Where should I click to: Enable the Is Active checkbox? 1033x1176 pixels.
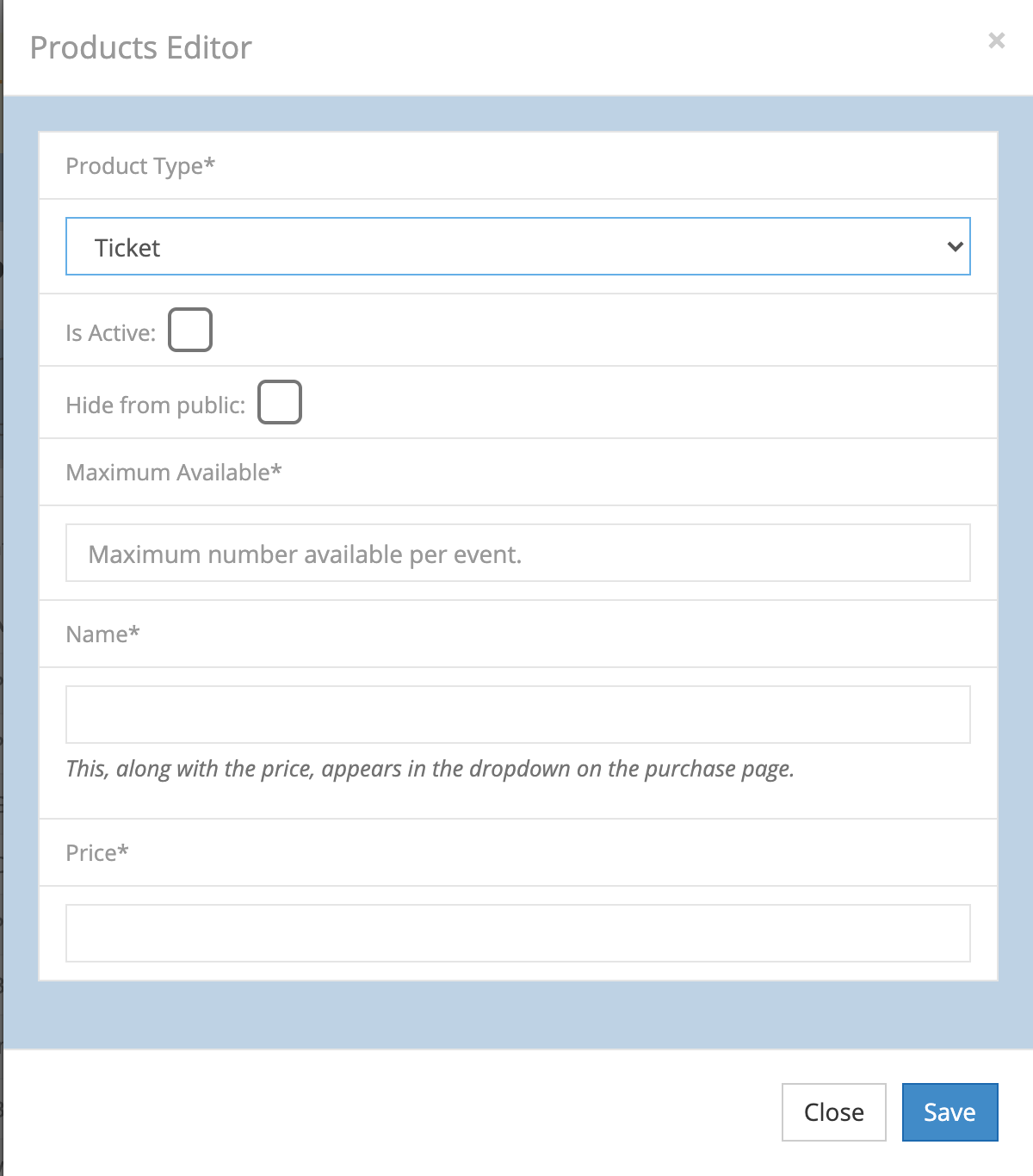pyautogui.click(x=190, y=330)
